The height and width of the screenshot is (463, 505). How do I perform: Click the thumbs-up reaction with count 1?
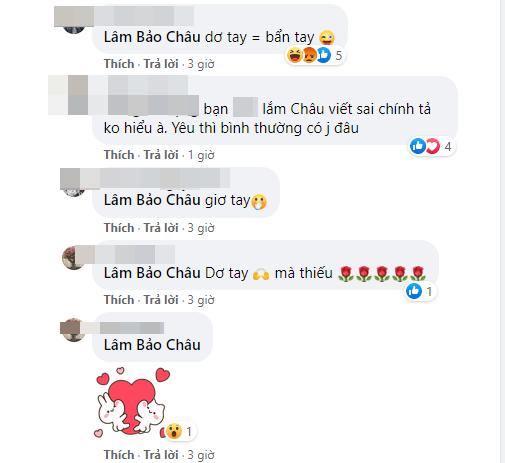(420, 291)
